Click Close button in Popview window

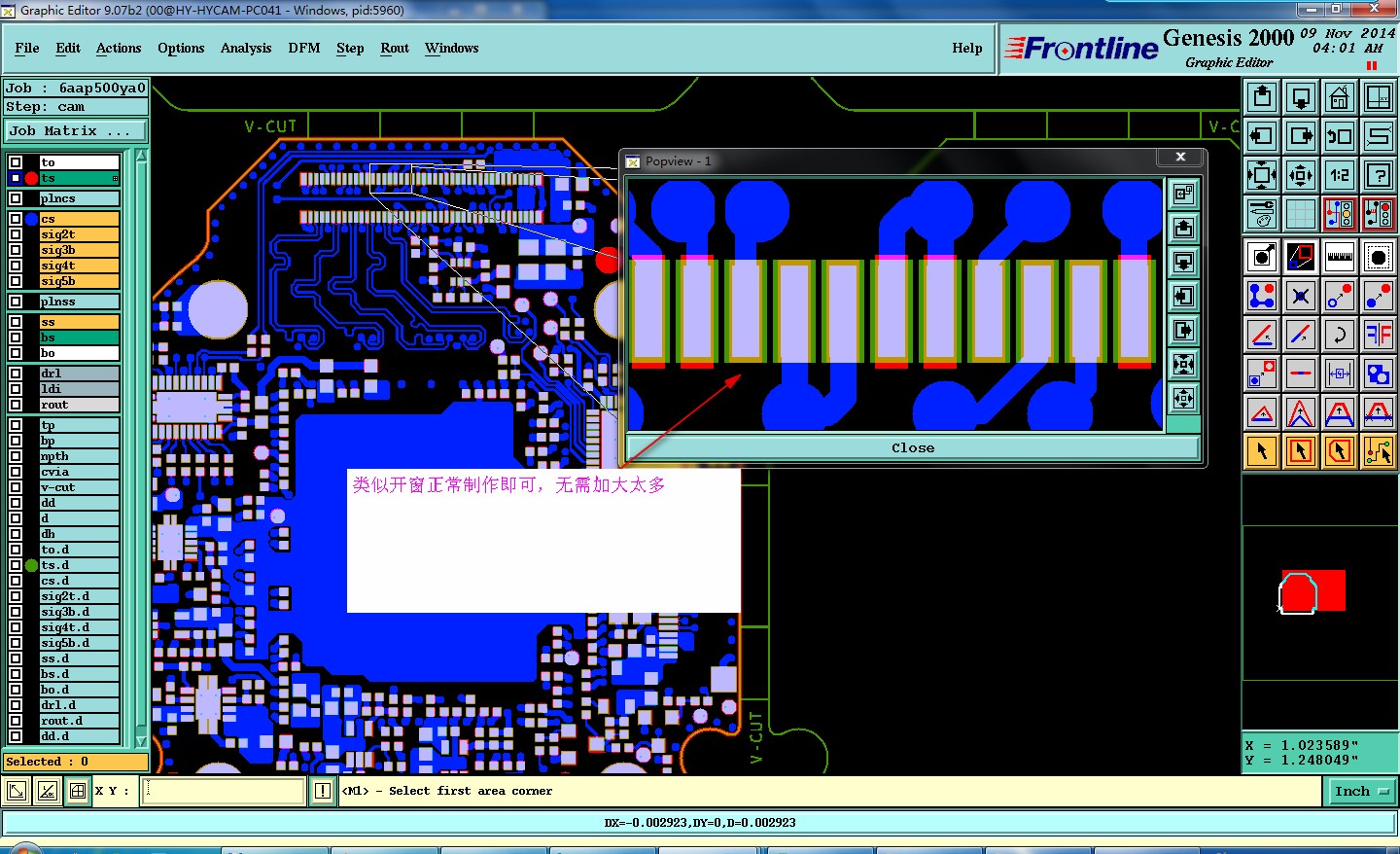tap(913, 448)
